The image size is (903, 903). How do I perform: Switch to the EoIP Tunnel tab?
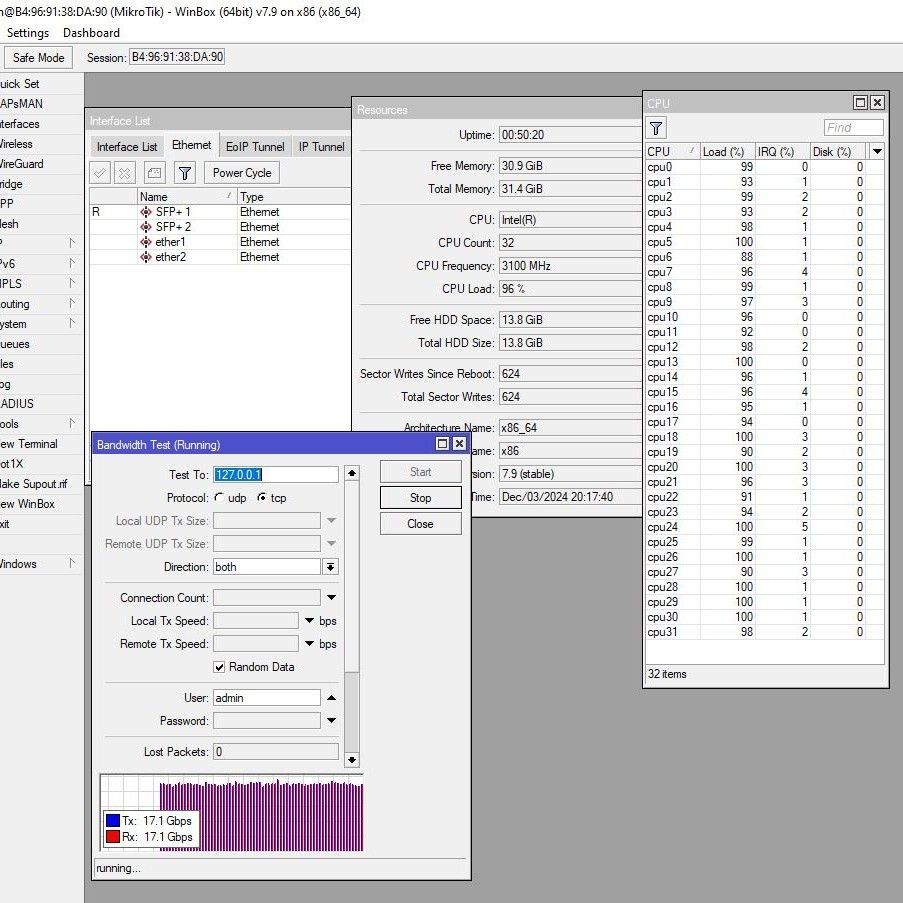[x=255, y=146]
